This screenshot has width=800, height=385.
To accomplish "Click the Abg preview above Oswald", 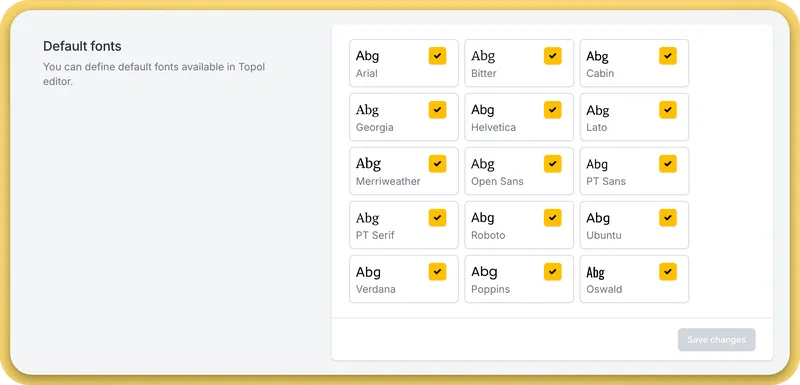I will click(x=595, y=273).
